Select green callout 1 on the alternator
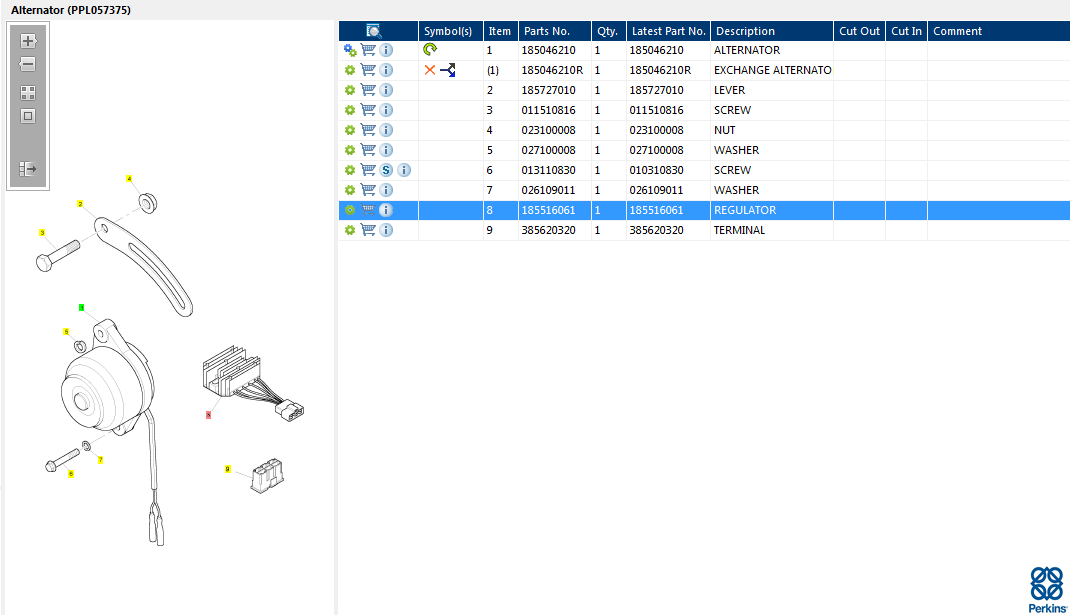Viewport: 1070px width, 615px height. (x=81, y=308)
